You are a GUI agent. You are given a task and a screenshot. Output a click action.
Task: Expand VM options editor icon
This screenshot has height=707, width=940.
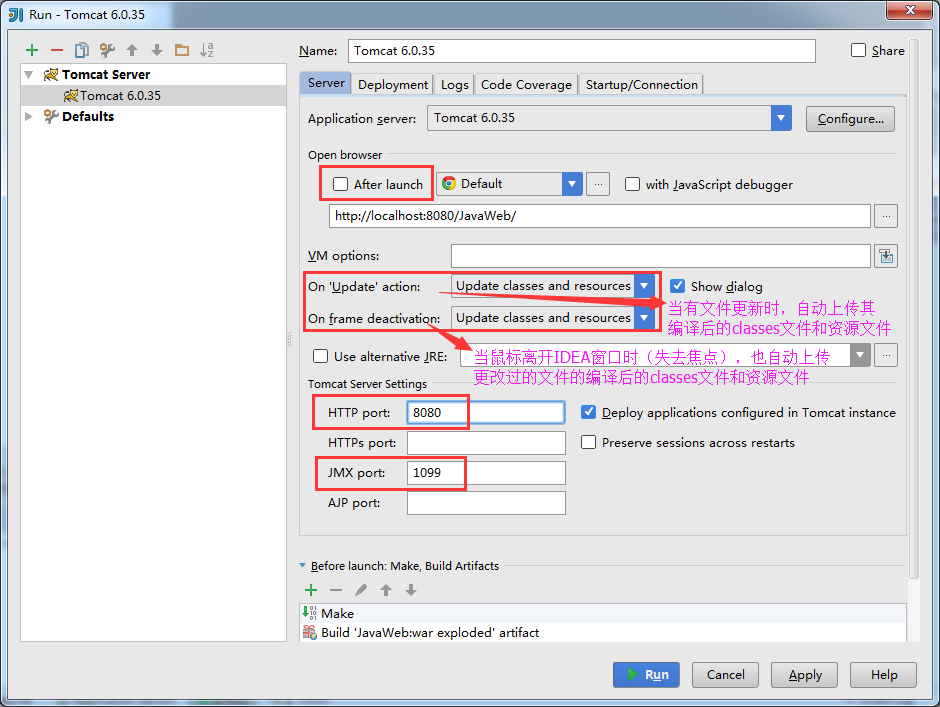[885, 256]
